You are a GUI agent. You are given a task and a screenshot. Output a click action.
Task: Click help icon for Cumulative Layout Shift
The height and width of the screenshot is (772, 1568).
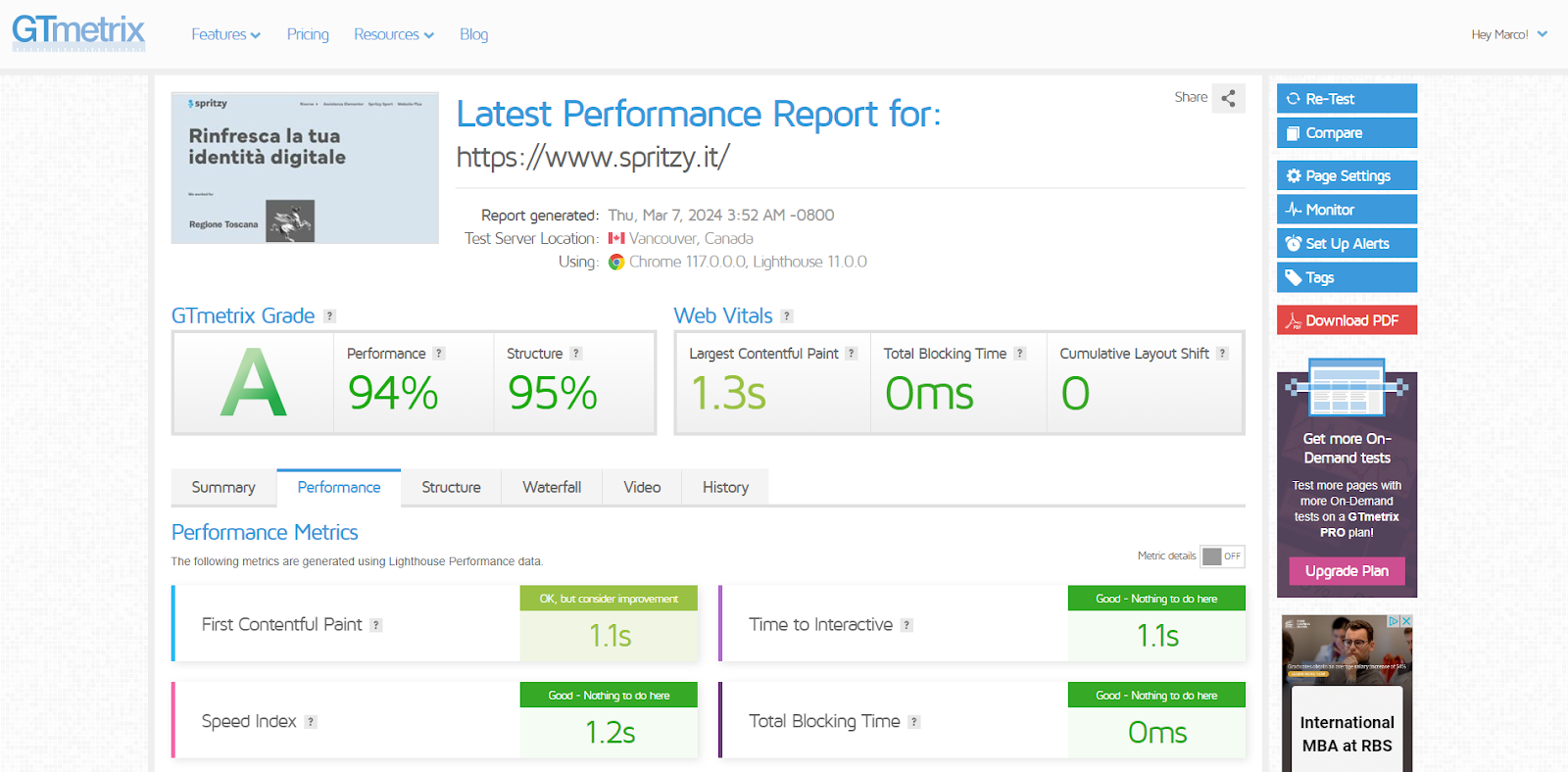[x=1222, y=354]
